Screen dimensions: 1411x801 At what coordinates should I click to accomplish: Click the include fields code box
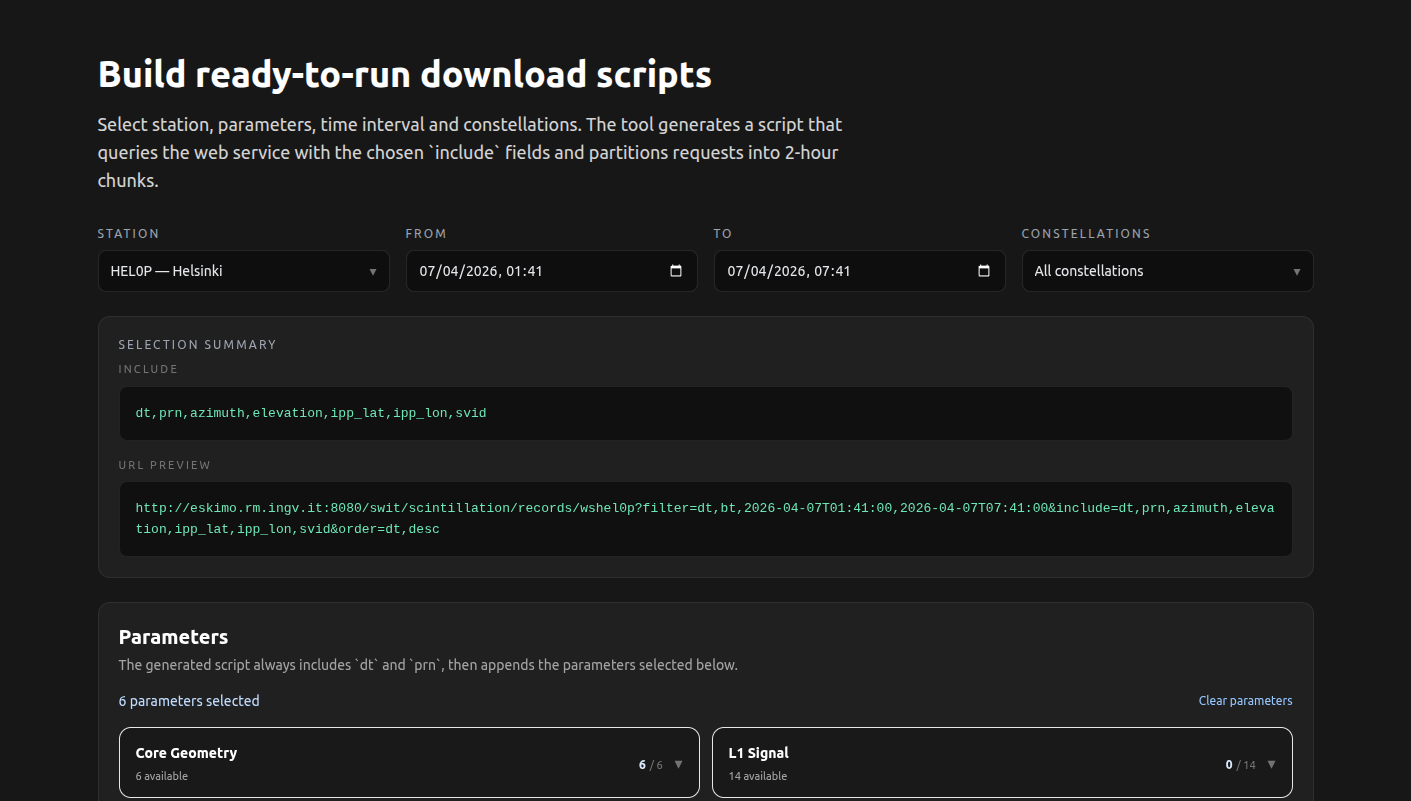click(x=705, y=412)
